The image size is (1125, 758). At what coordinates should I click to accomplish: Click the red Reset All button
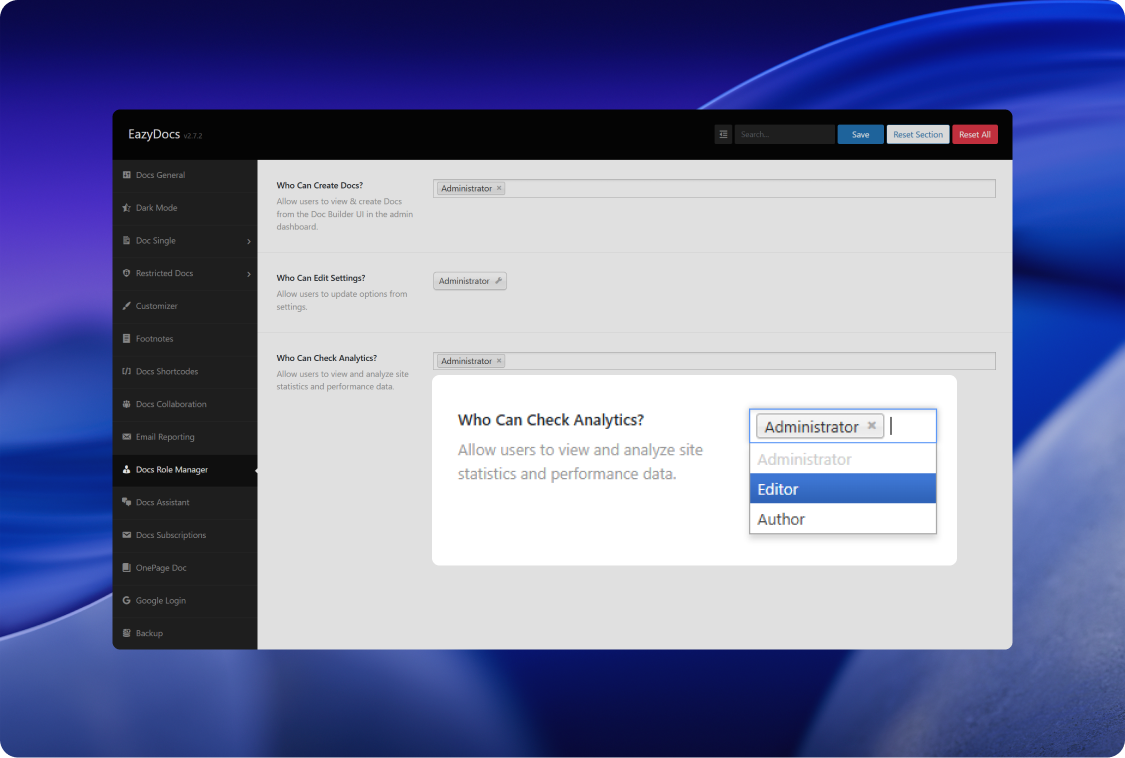(x=974, y=134)
